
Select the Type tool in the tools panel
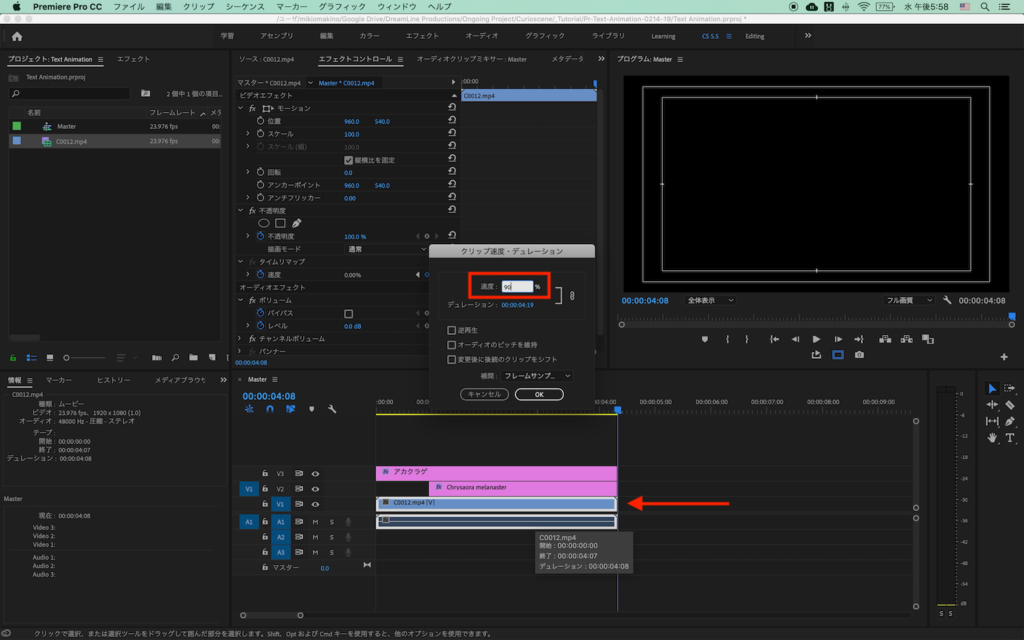tap(1010, 438)
